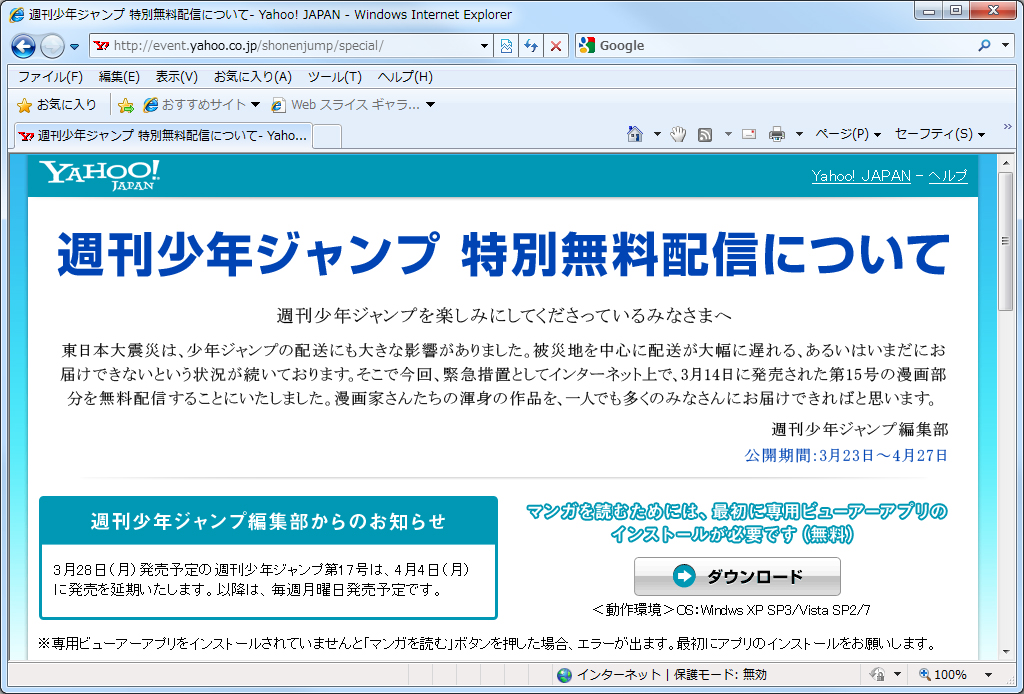Expand the address bar history dropdown
This screenshot has width=1024, height=694.
coord(483,46)
